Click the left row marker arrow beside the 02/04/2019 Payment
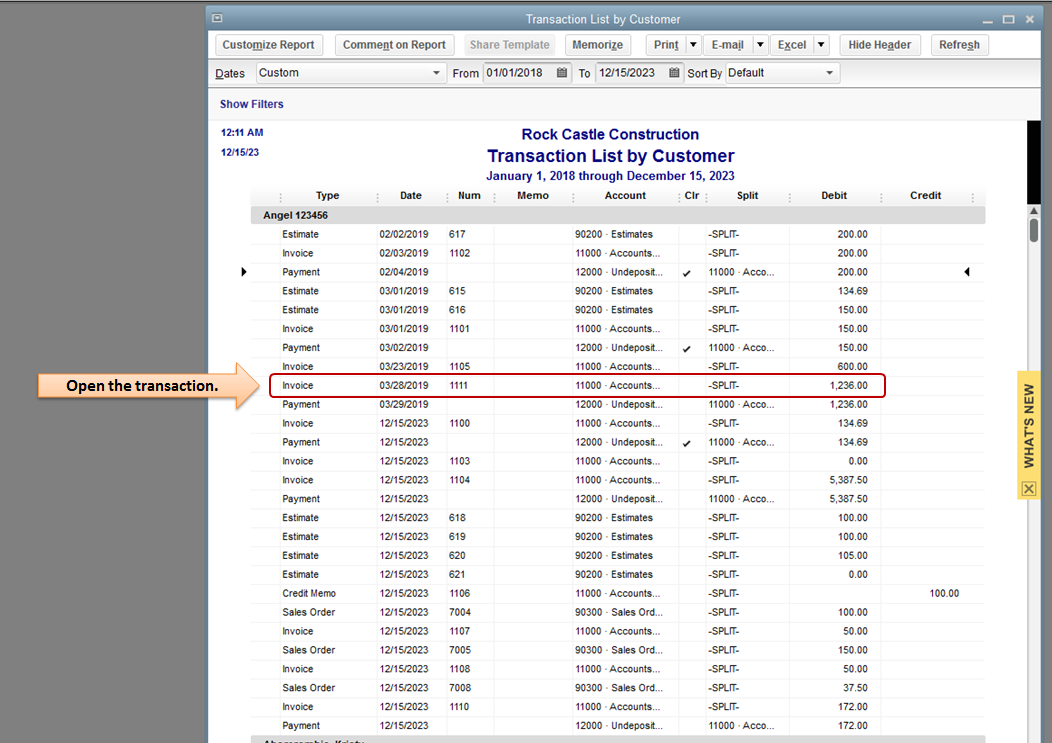Viewport: 1052px width, 743px height. (244, 272)
